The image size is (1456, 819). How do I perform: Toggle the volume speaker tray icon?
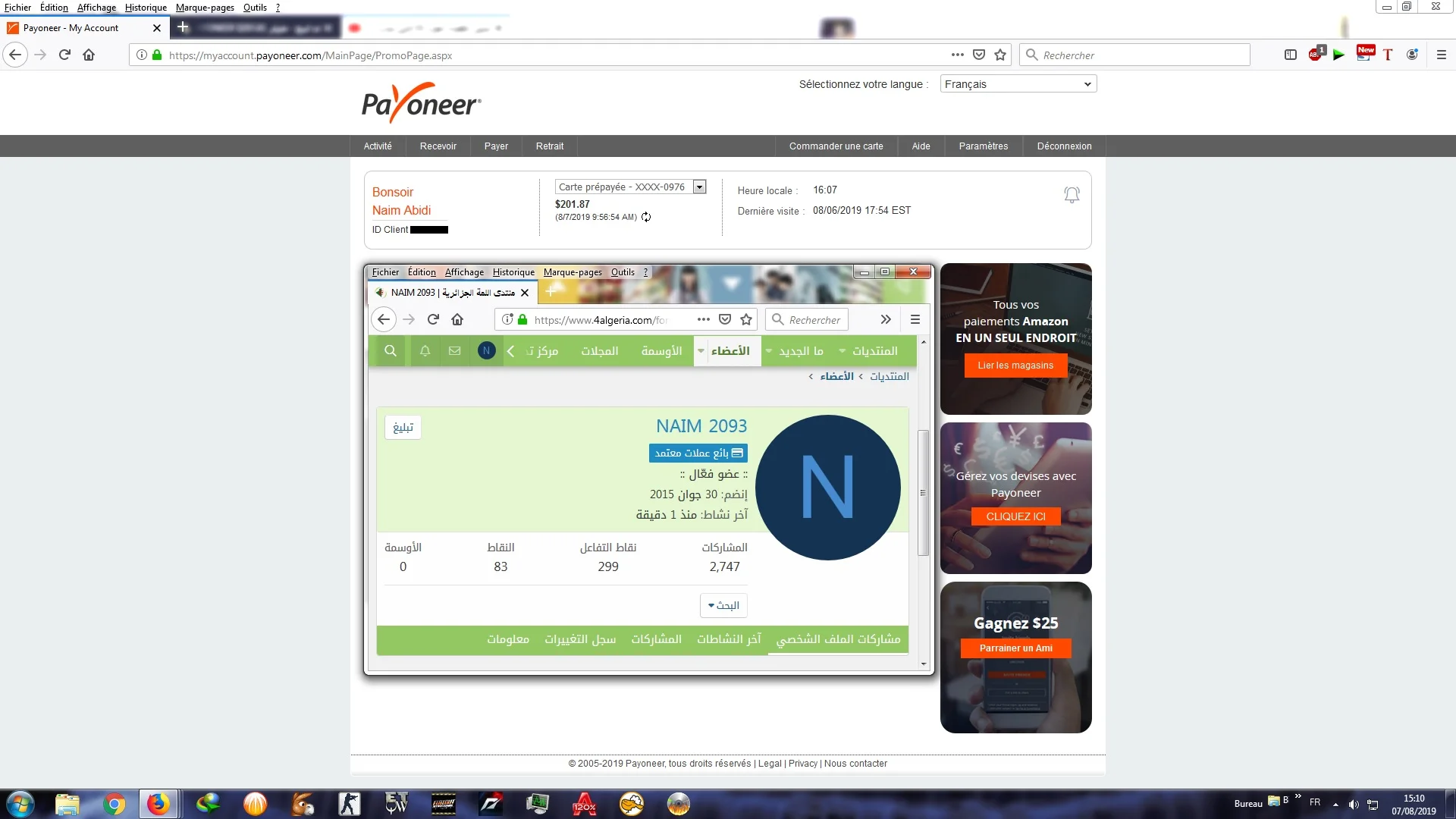[x=1354, y=804]
